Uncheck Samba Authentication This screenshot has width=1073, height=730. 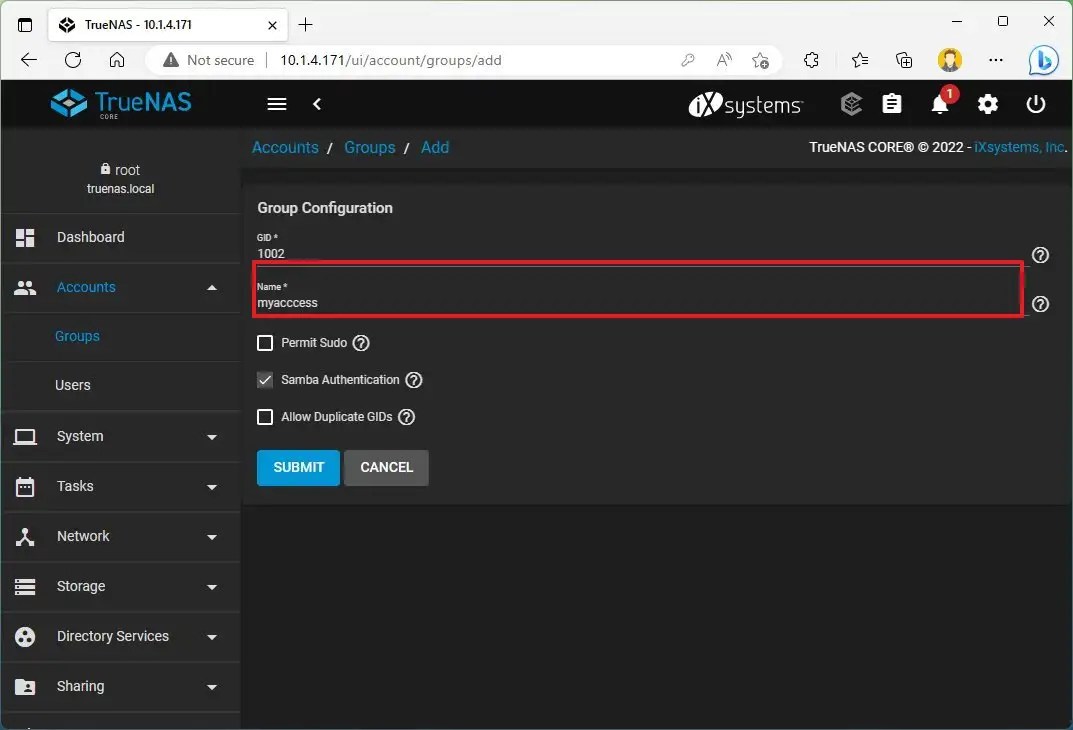[265, 380]
